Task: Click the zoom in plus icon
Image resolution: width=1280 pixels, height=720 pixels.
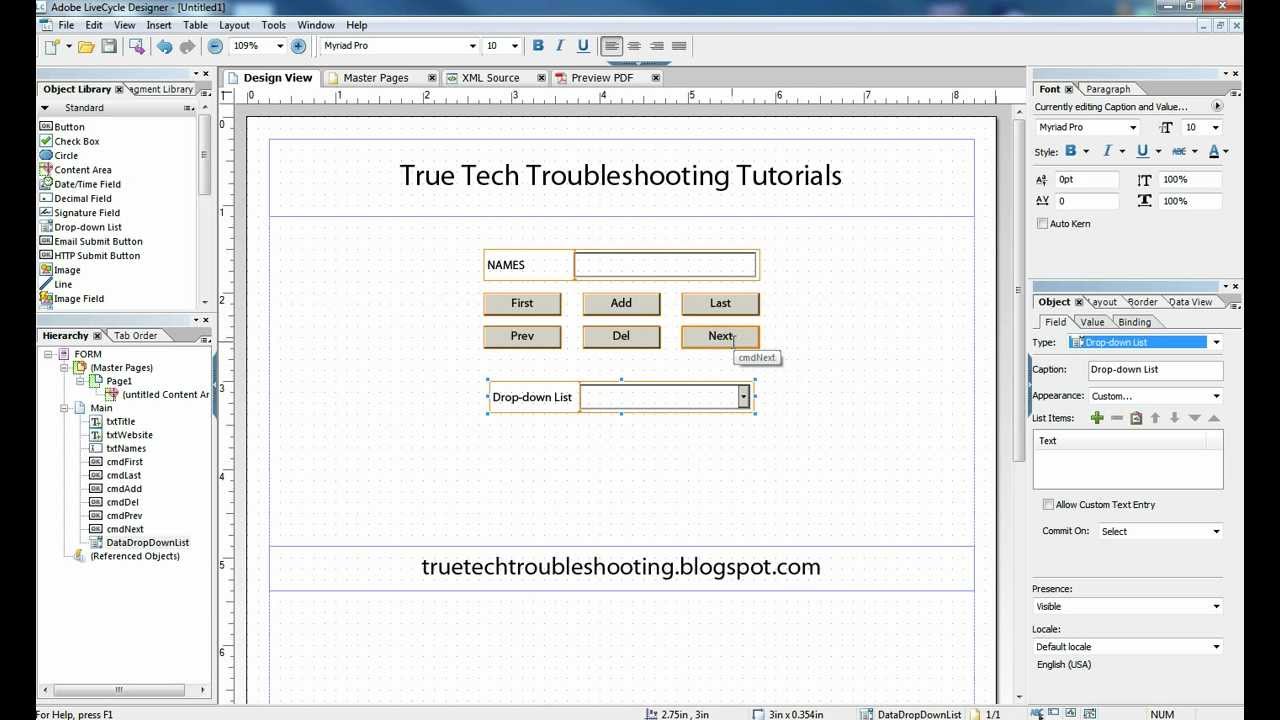Action: coord(298,46)
